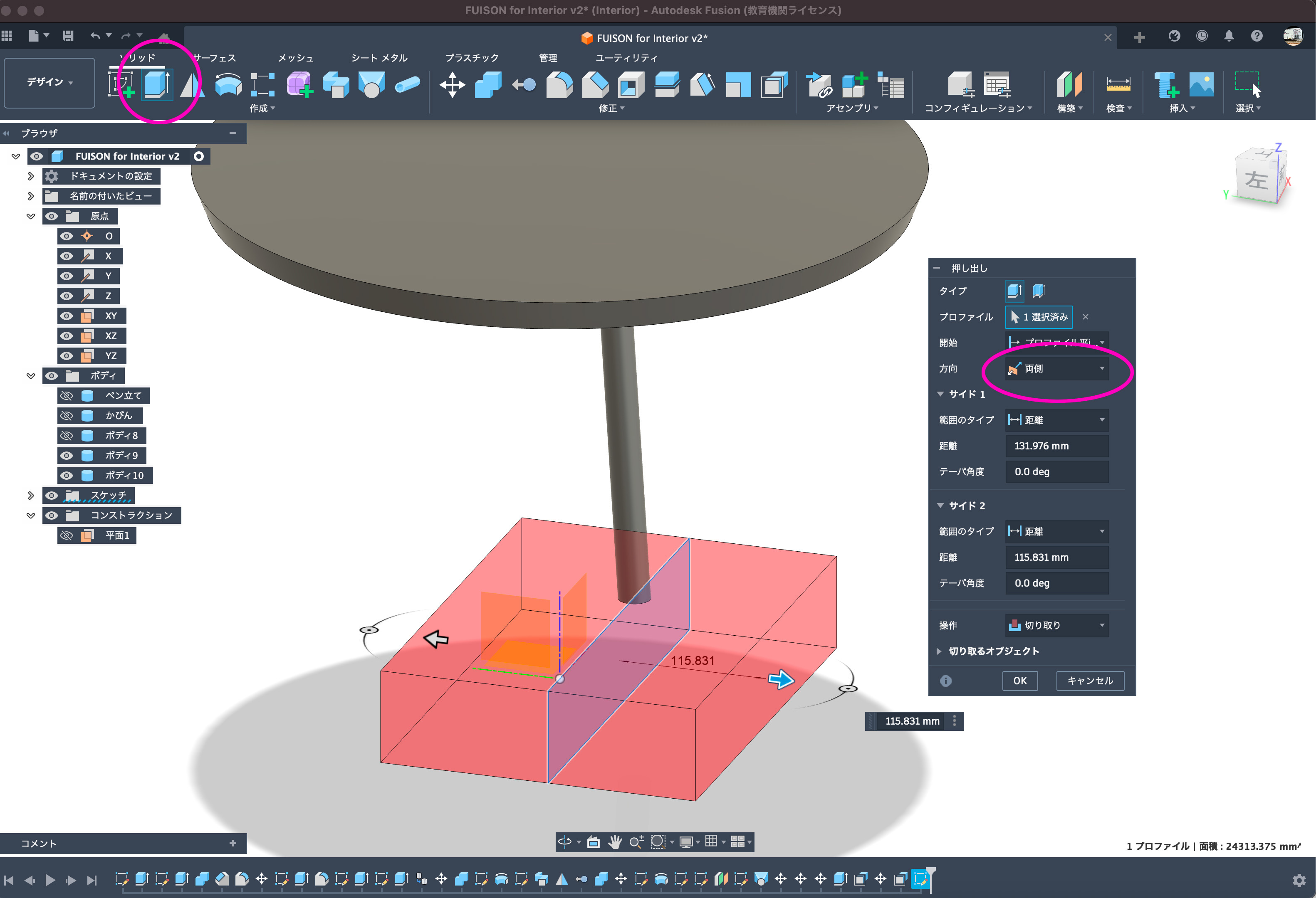Open the シート メタル tab
Image resolution: width=1316 pixels, height=898 pixels.
(379, 58)
